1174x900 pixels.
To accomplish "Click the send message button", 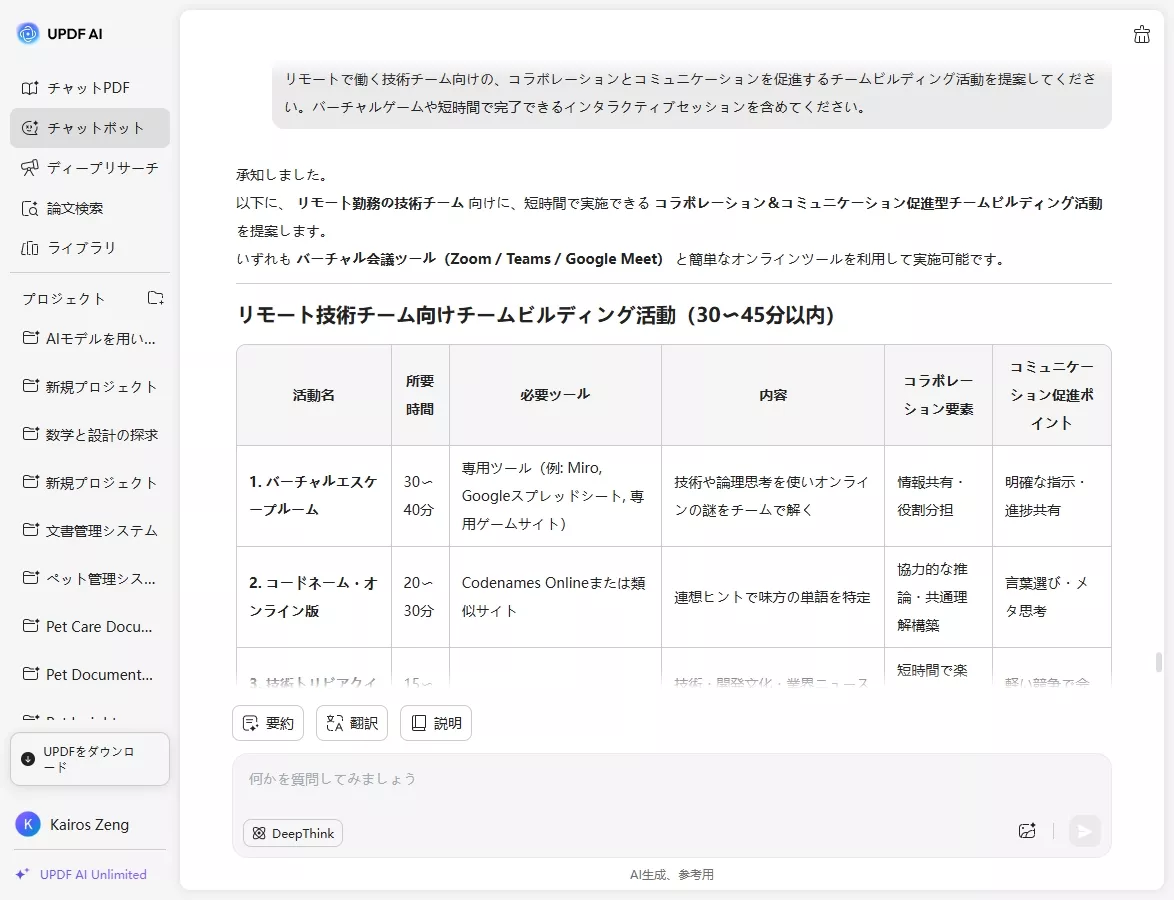I will pyautogui.click(x=1085, y=830).
